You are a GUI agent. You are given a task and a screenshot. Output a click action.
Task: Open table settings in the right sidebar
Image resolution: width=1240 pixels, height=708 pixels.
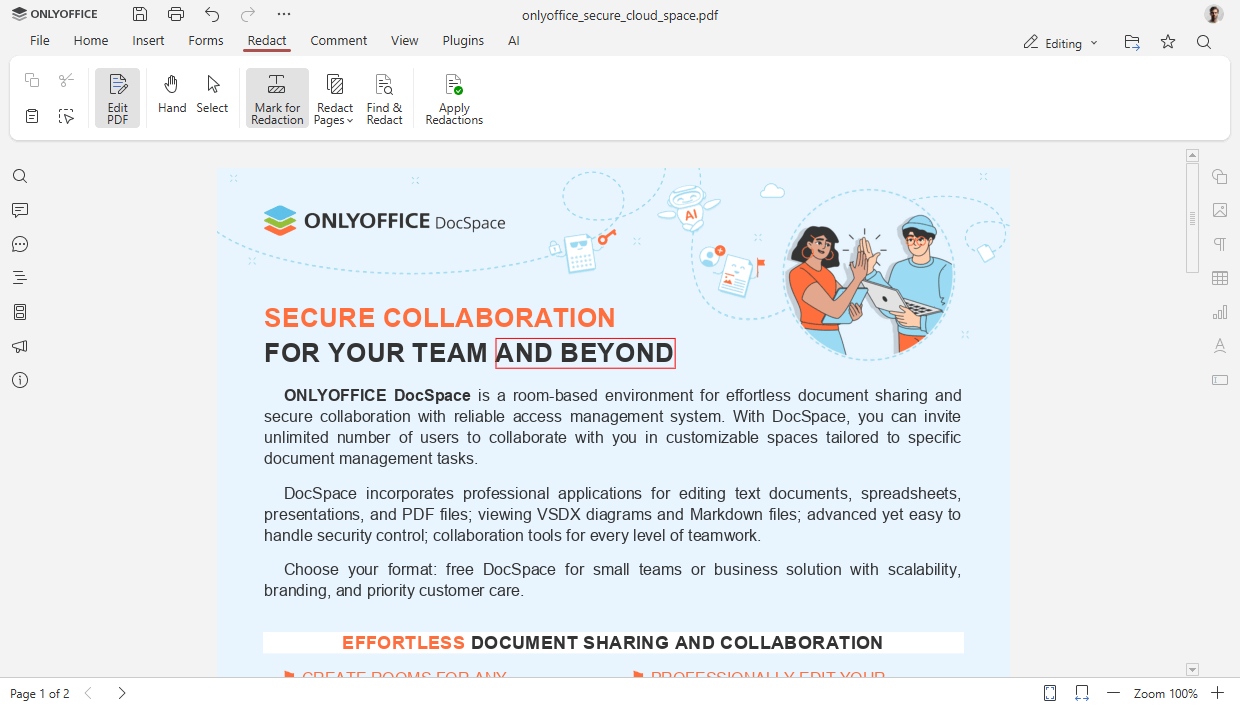(1219, 278)
